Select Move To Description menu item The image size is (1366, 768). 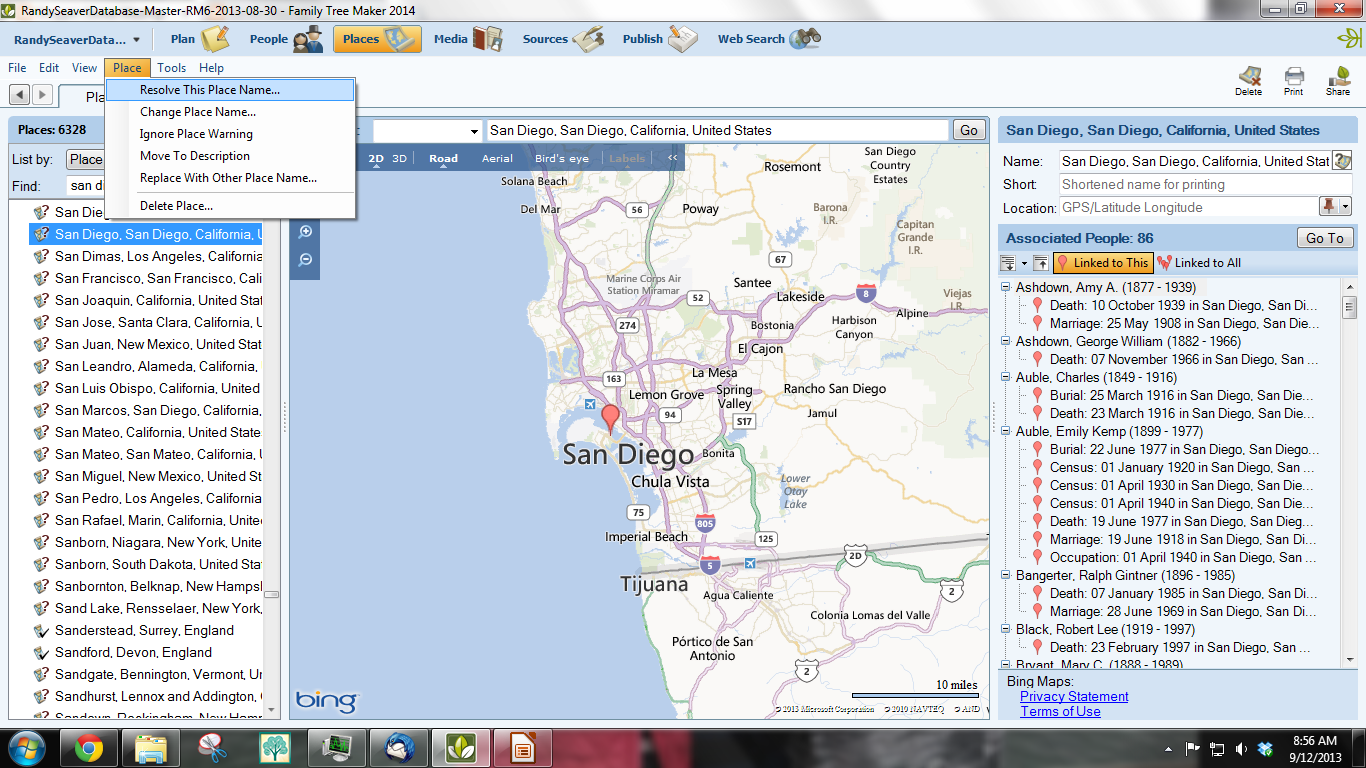(x=231, y=156)
